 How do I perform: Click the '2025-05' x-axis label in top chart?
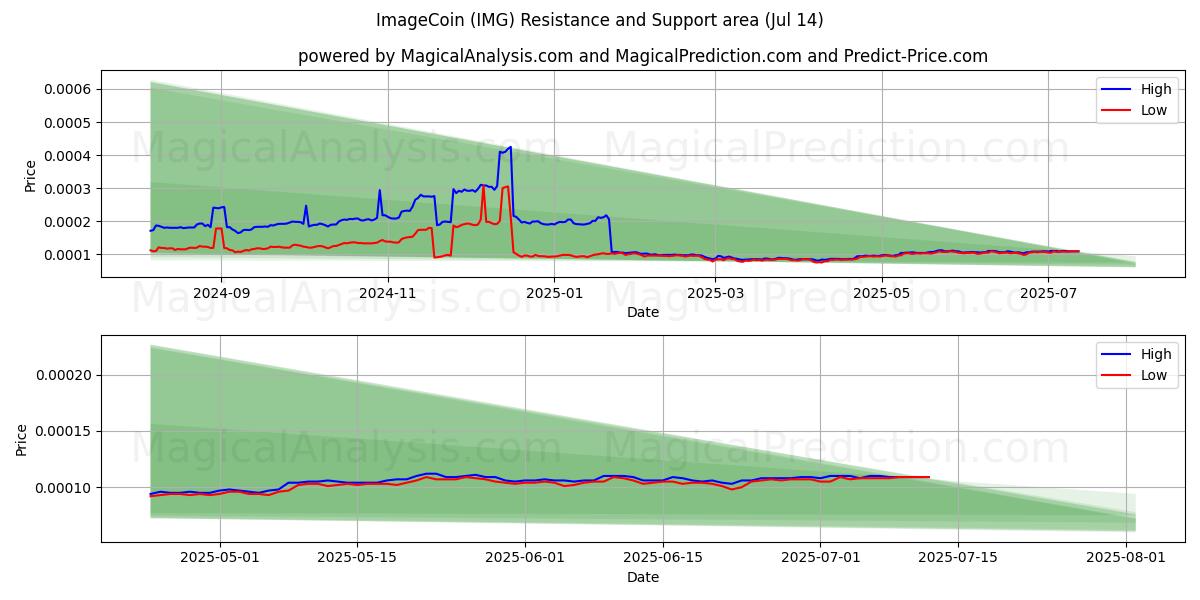(880, 294)
